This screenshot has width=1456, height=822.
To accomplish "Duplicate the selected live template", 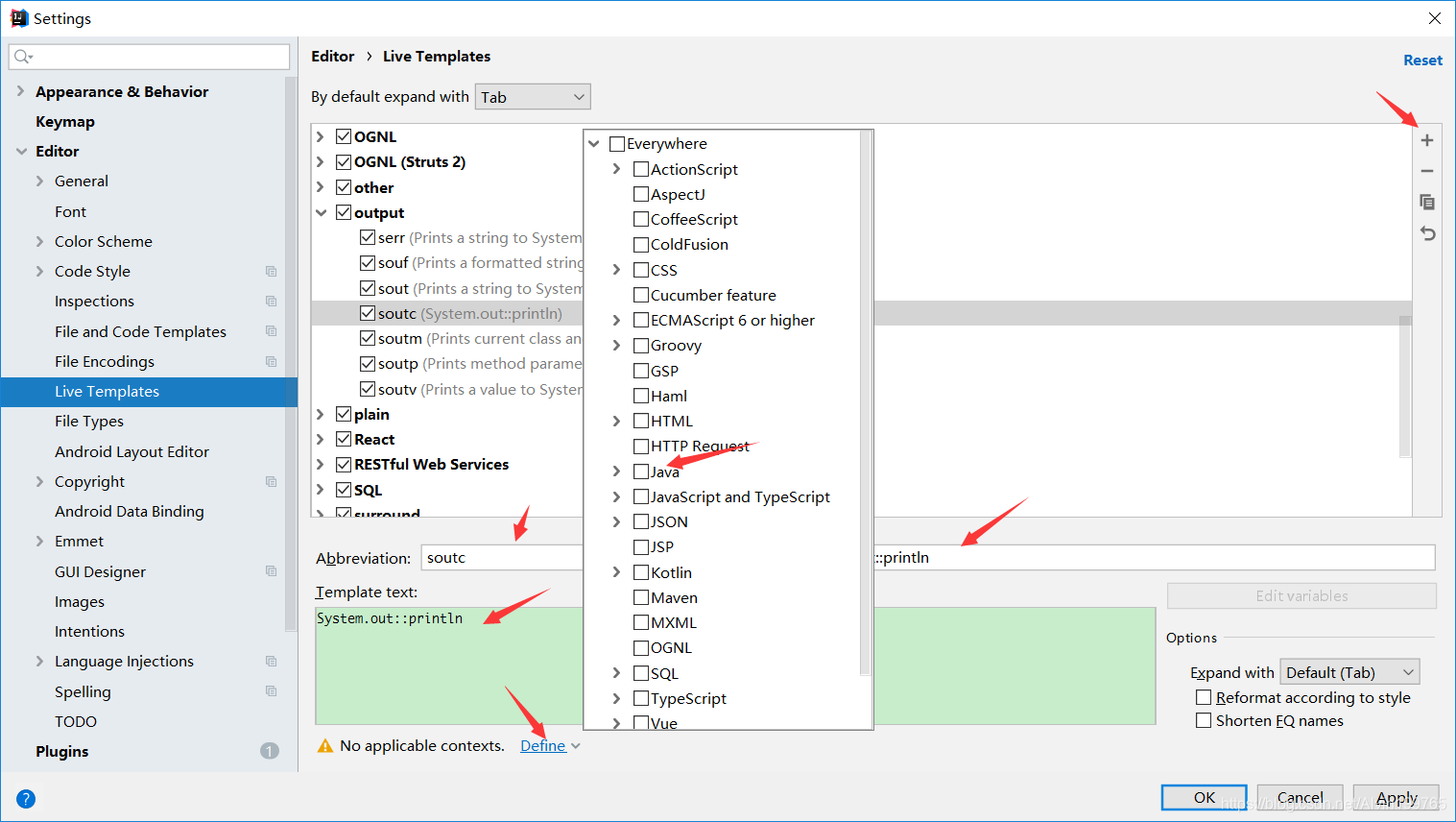I will (x=1427, y=202).
